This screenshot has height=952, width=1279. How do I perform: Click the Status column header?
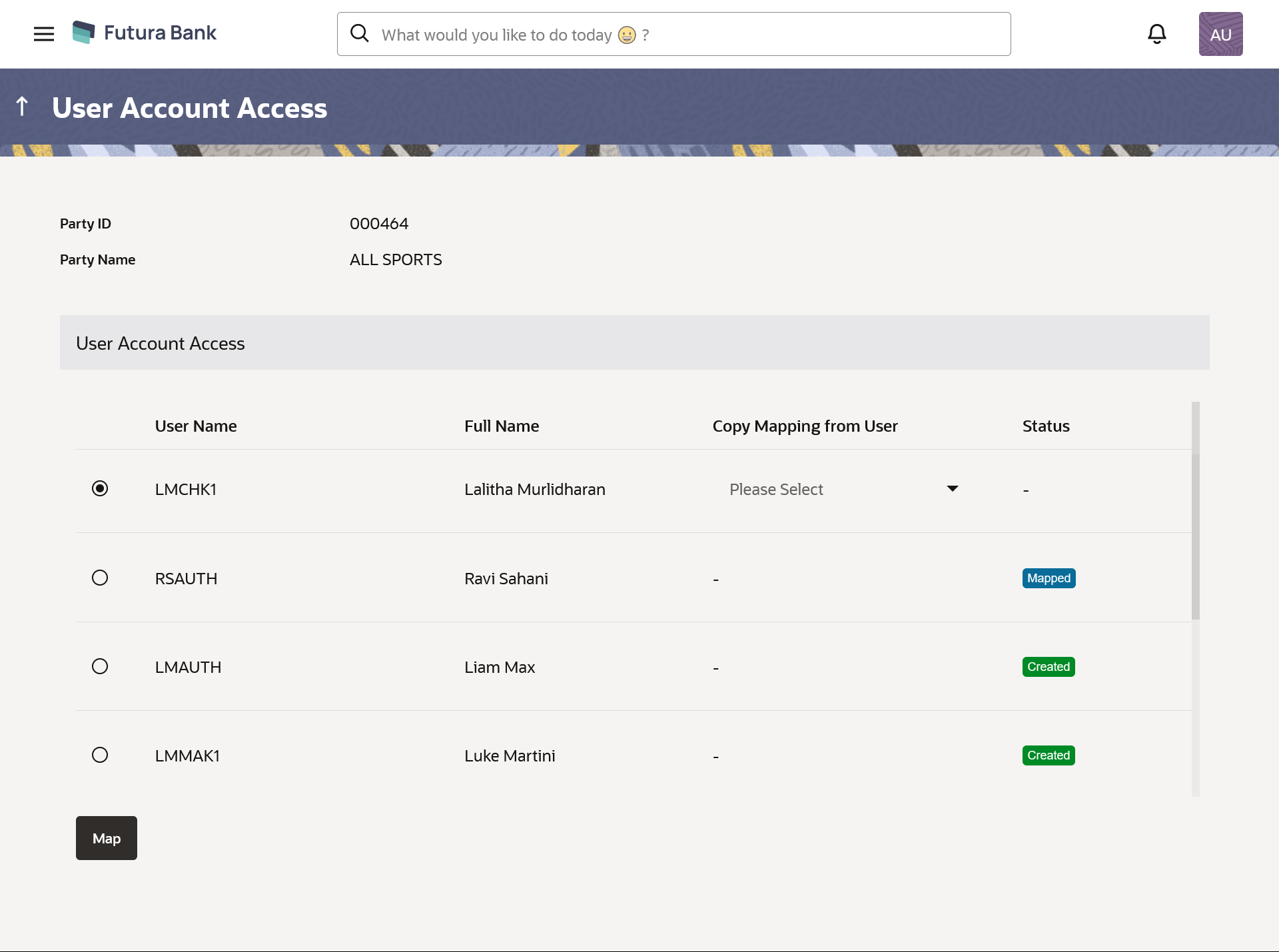[1046, 426]
